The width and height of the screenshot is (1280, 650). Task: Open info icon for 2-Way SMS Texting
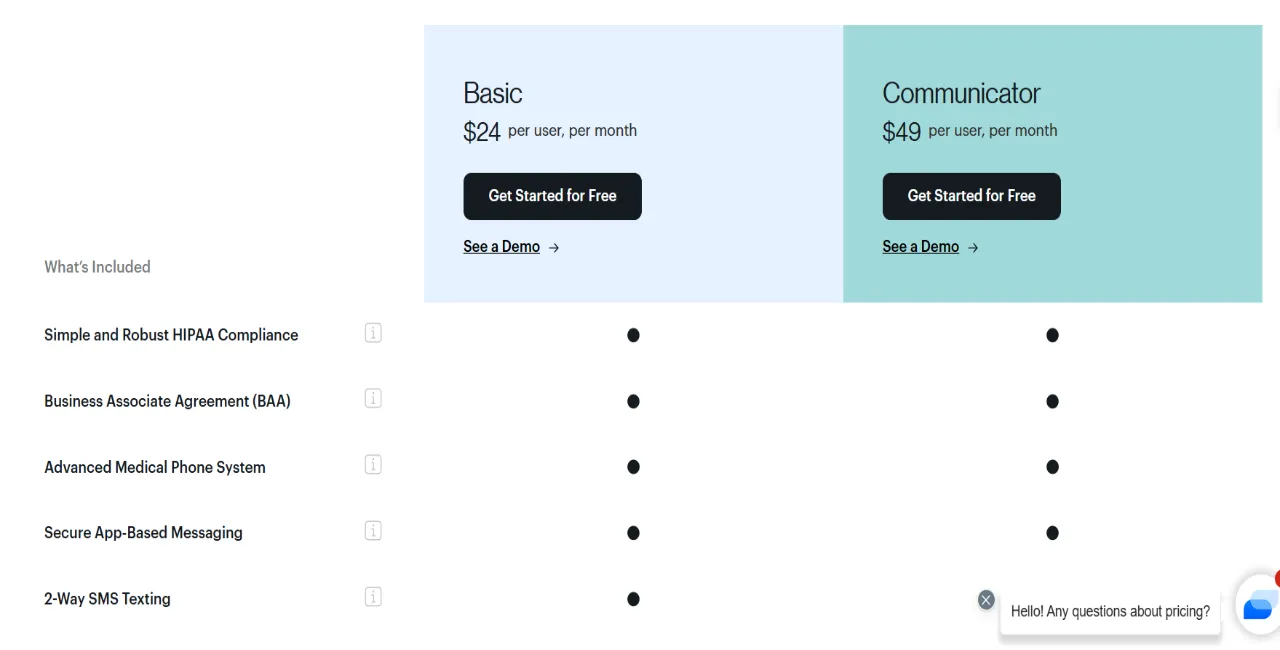pyautogui.click(x=373, y=597)
